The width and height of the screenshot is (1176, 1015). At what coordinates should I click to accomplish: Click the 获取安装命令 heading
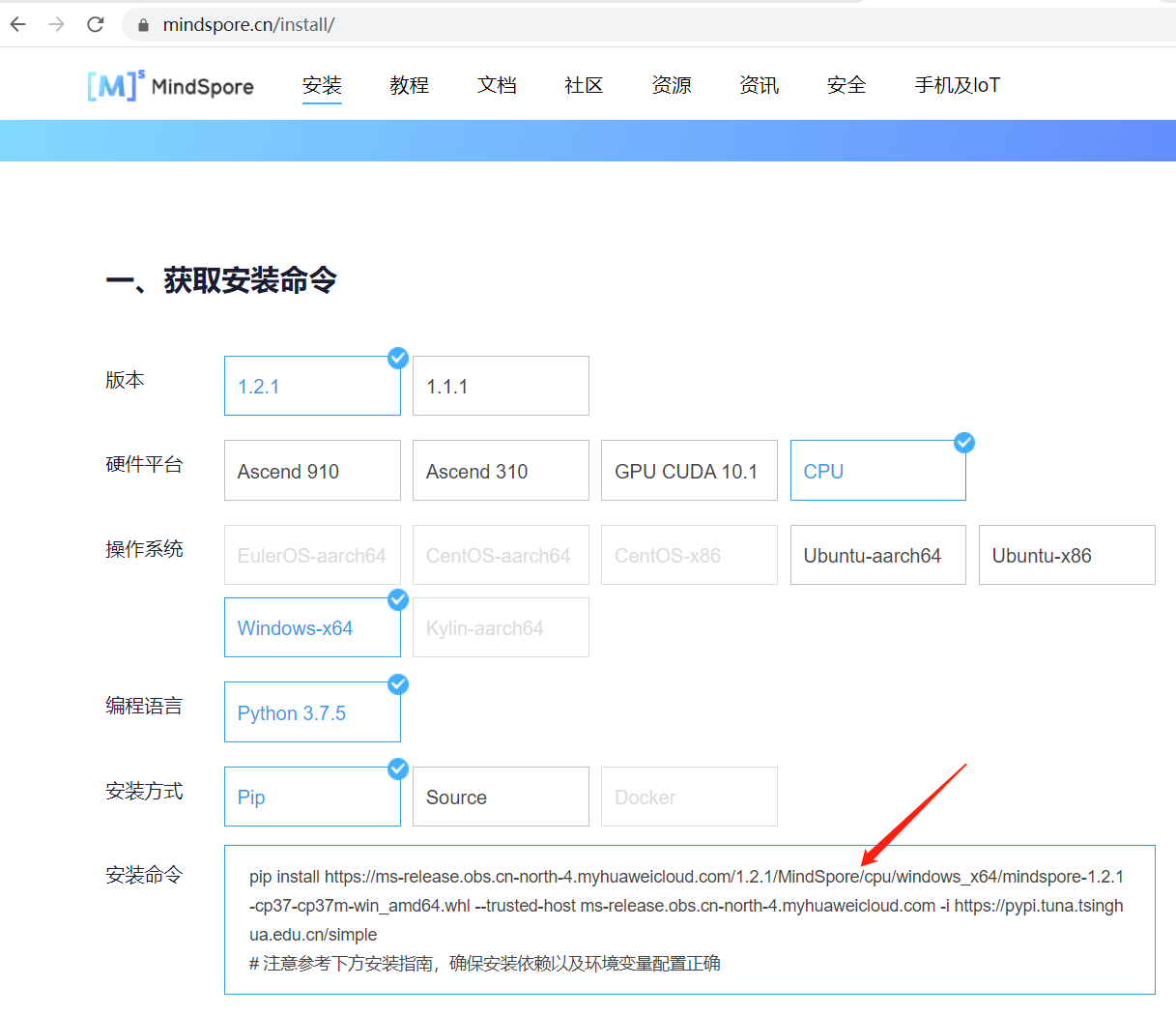(x=221, y=280)
